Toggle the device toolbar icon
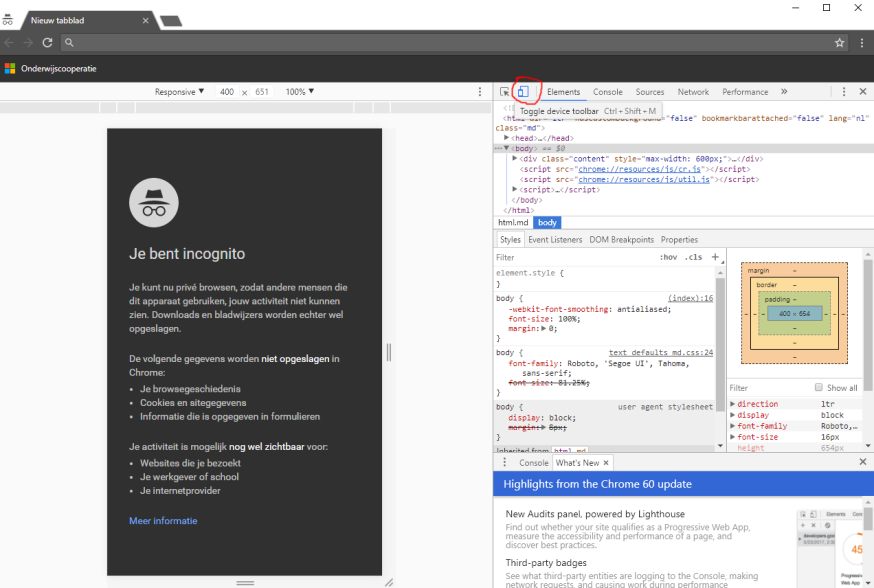The image size is (874, 588). click(523, 91)
